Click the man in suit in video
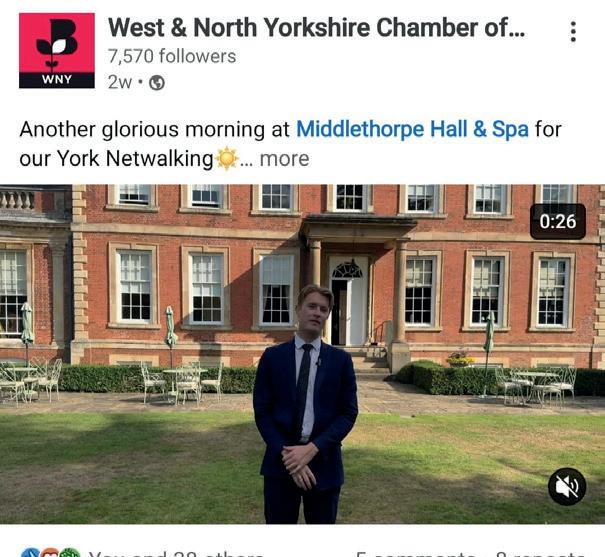Screen dimensions: 605x557 pos(305,404)
